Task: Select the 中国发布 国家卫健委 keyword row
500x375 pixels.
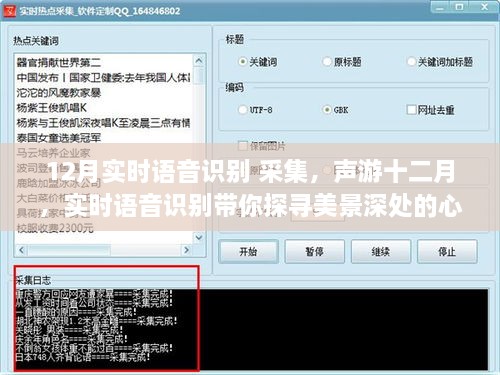Action: [x=104, y=78]
